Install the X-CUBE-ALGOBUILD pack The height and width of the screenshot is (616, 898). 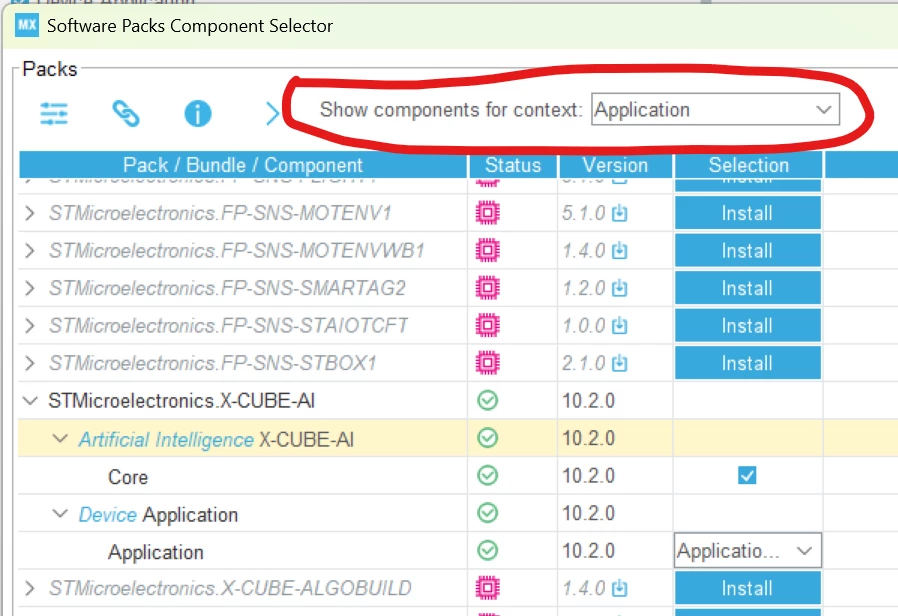point(747,588)
